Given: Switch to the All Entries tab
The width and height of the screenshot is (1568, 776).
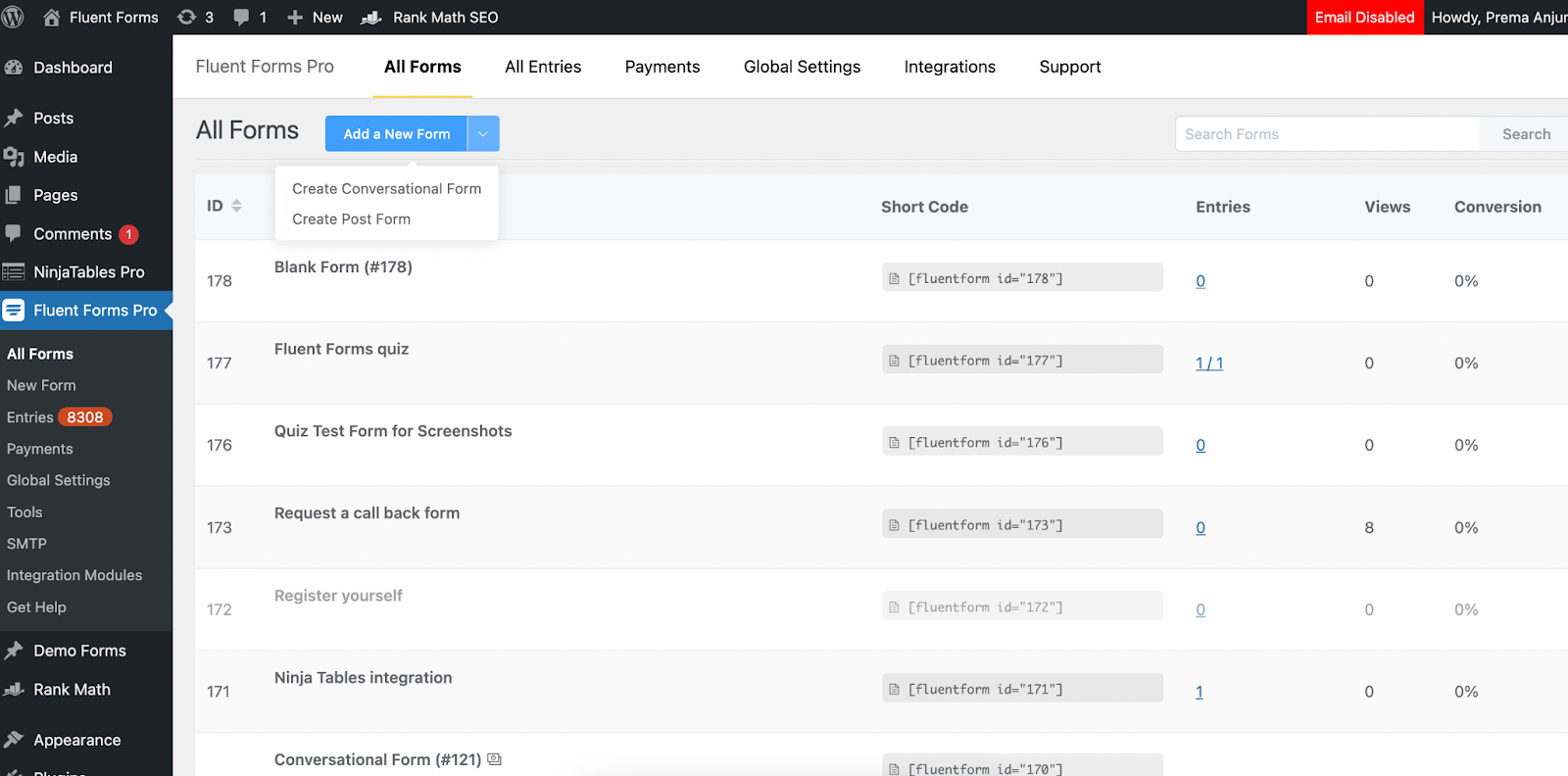Looking at the screenshot, I should pyautogui.click(x=543, y=67).
